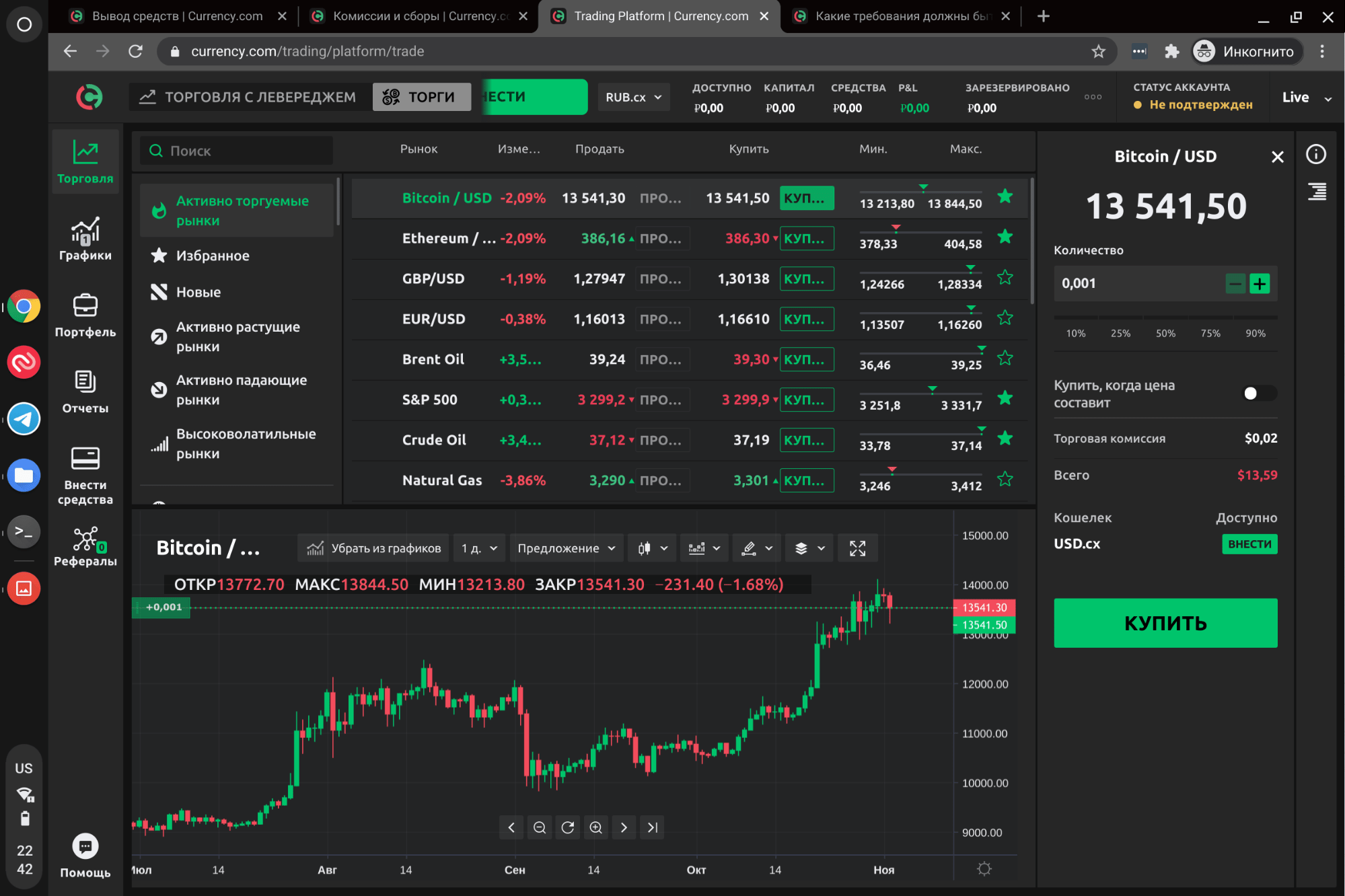
Task: Bookmark this page with star icon
Action: pos(1098,51)
